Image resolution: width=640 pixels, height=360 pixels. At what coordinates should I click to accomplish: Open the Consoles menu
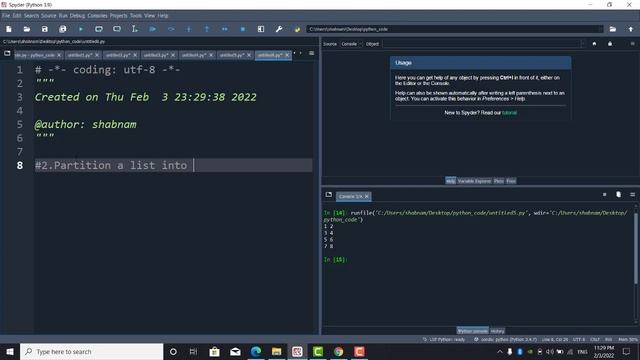click(x=97, y=16)
